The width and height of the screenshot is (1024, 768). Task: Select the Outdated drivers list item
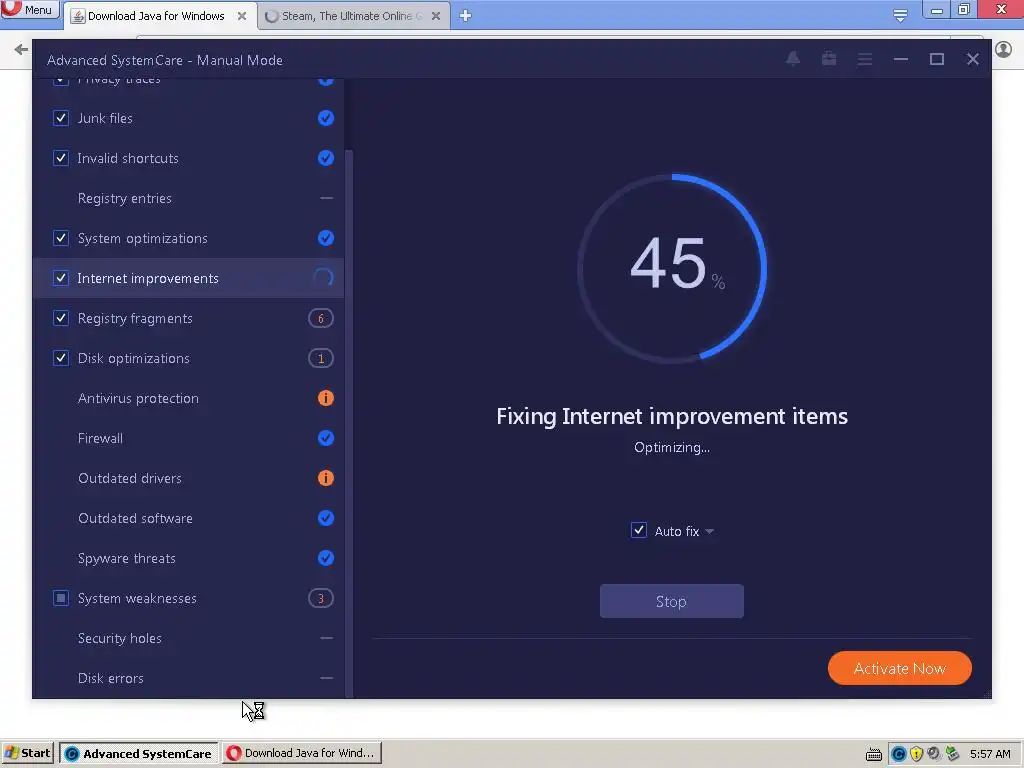(189, 478)
